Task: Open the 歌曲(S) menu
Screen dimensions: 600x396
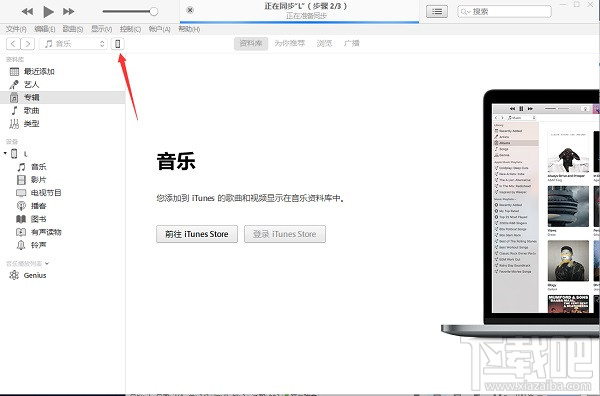Action: (x=73, y=29)
